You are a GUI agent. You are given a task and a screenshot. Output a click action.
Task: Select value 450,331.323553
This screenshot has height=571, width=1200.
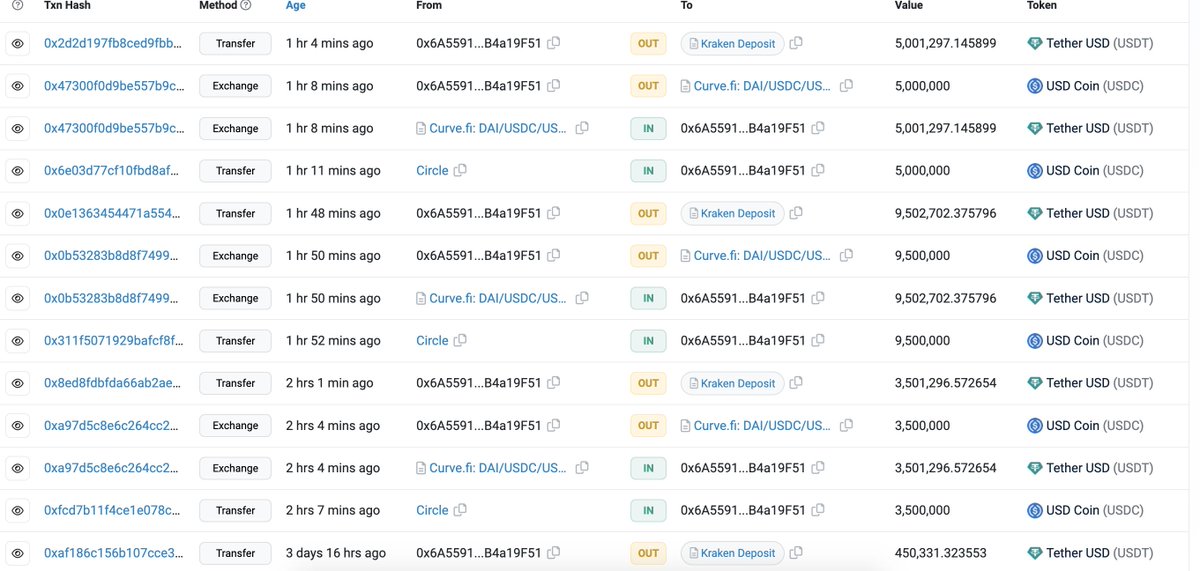click(x=940, y=553)
